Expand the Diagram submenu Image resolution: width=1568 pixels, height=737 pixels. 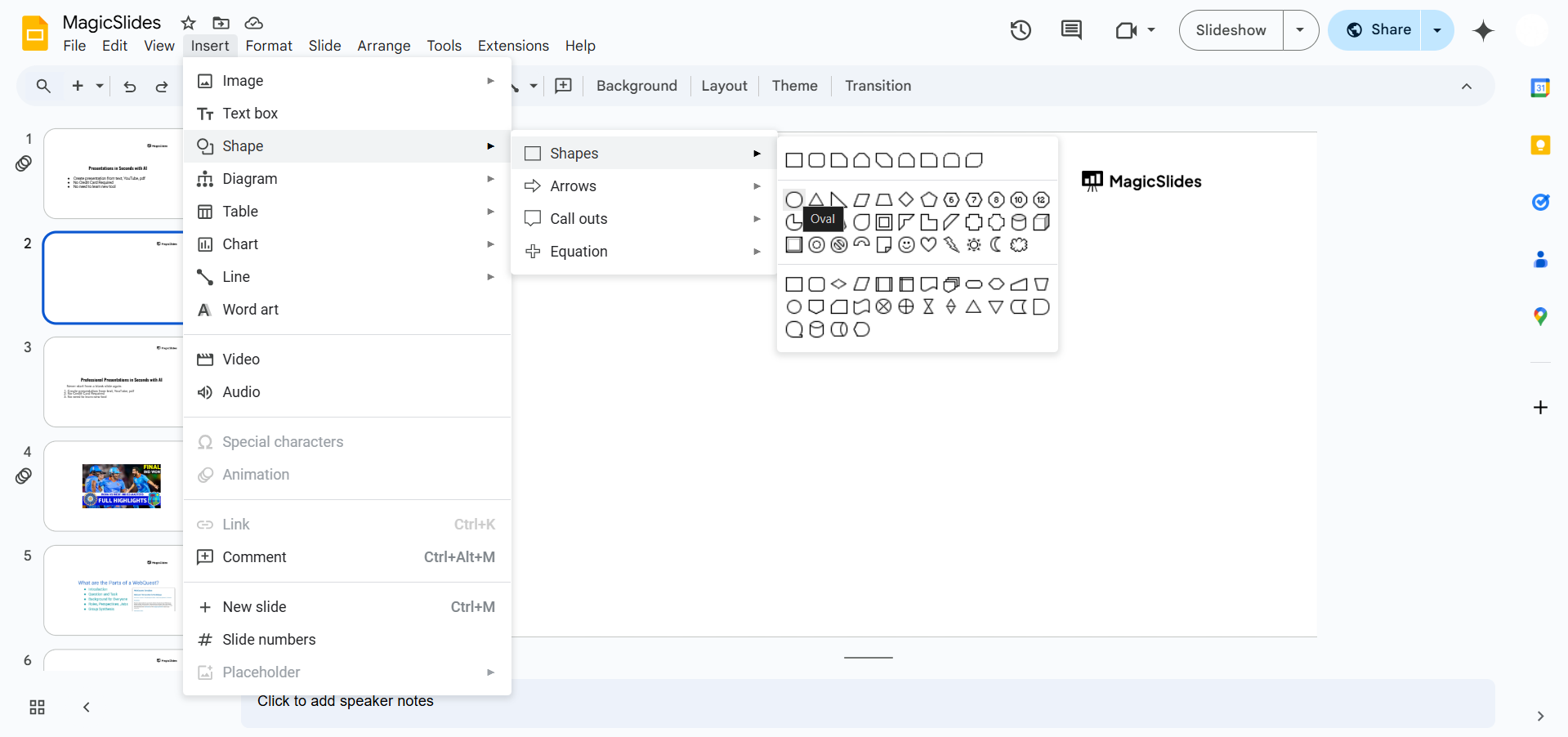click(x=347, y=179)
